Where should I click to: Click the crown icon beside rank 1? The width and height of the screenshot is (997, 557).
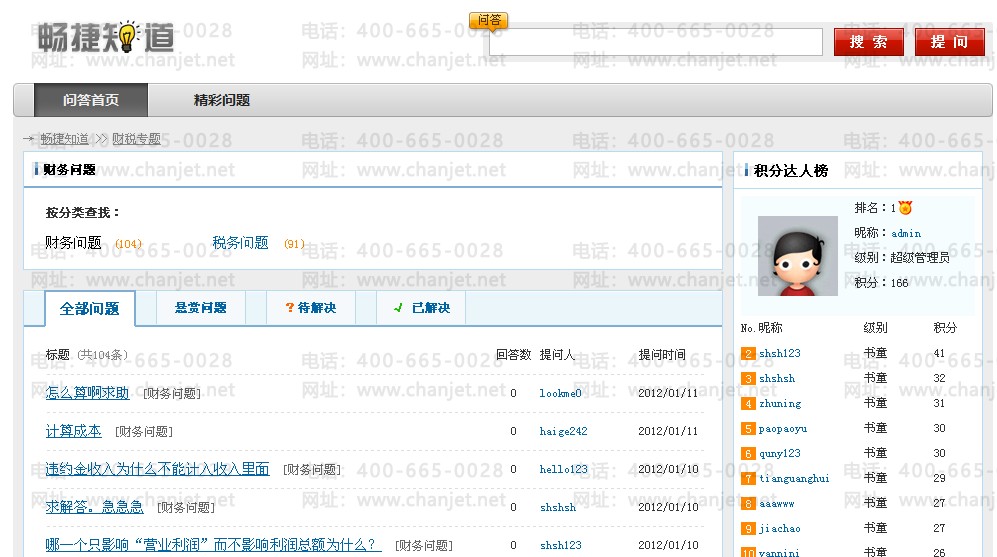pyautogui.click(x=905, y=208)
